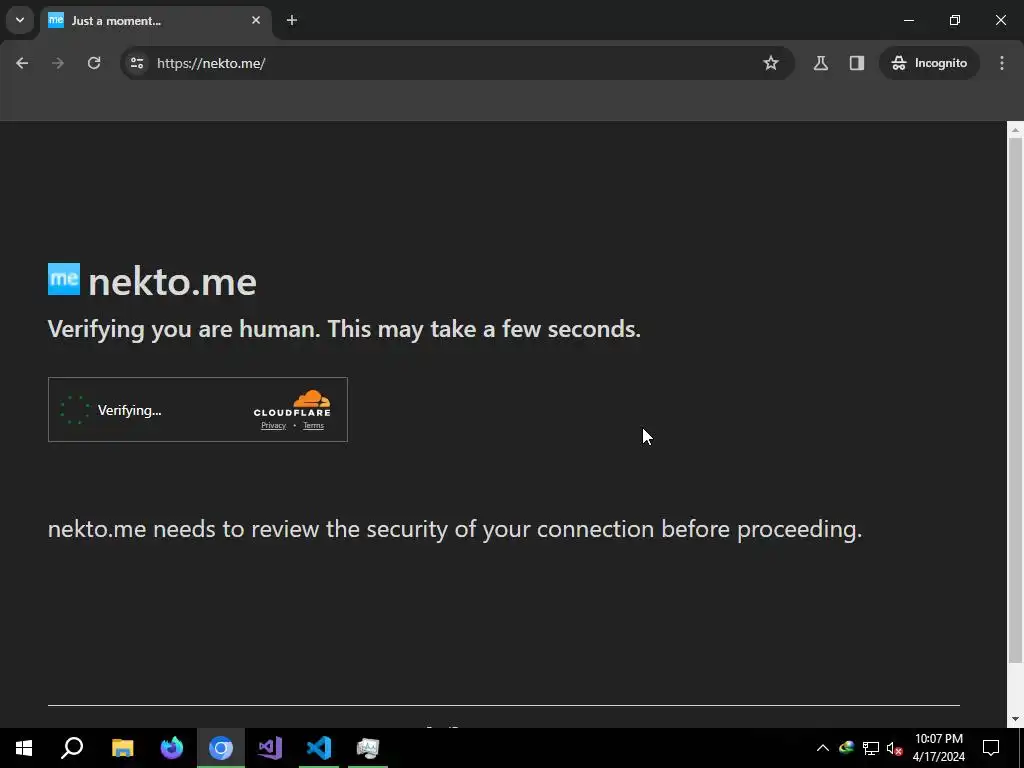Open the clock showing 10:07 PM
Image resolution: width=1024 pixels, height=768 pixels.
(938, 748)
